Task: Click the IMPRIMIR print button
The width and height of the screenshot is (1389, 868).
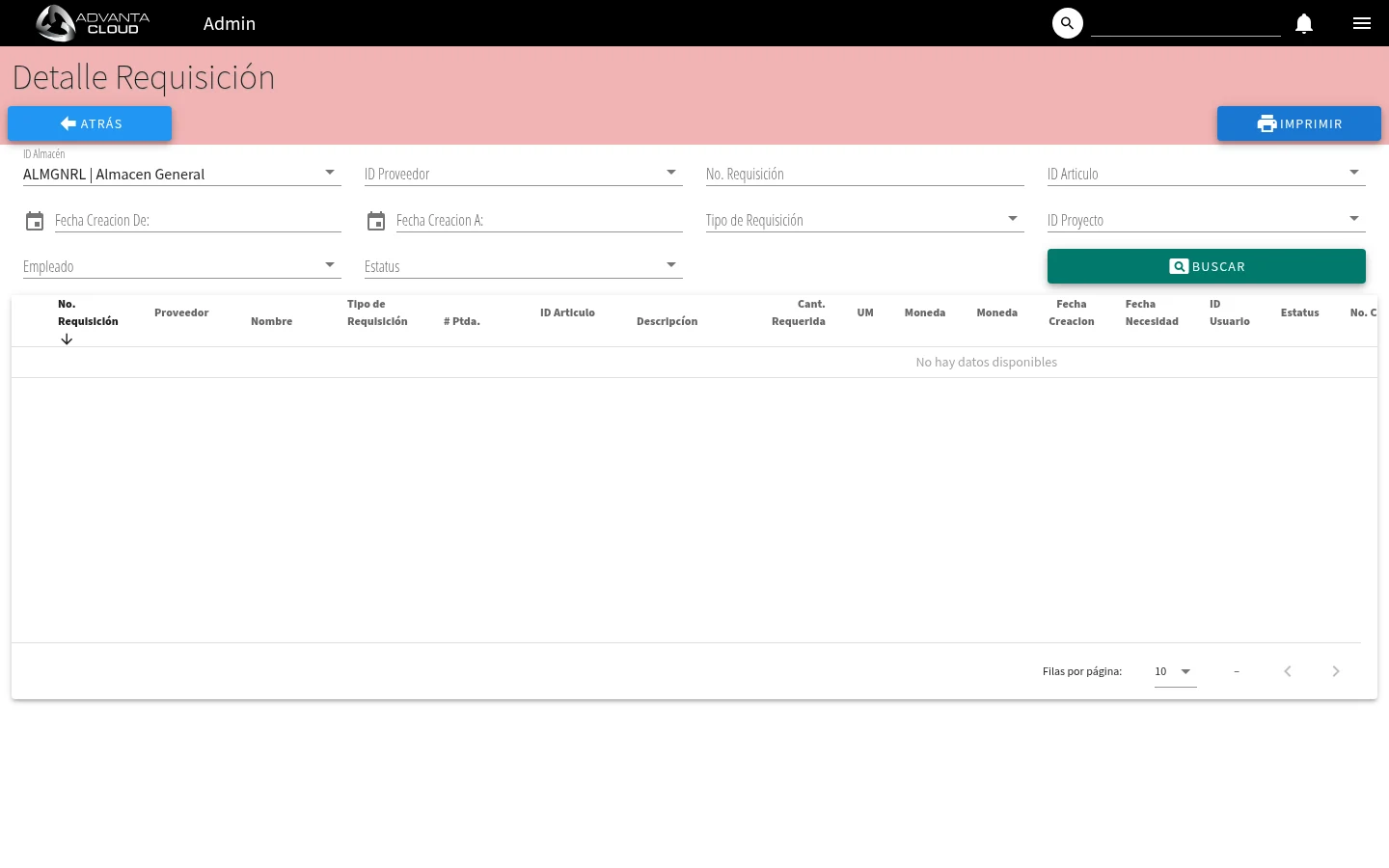Action: pos(1299,123)
